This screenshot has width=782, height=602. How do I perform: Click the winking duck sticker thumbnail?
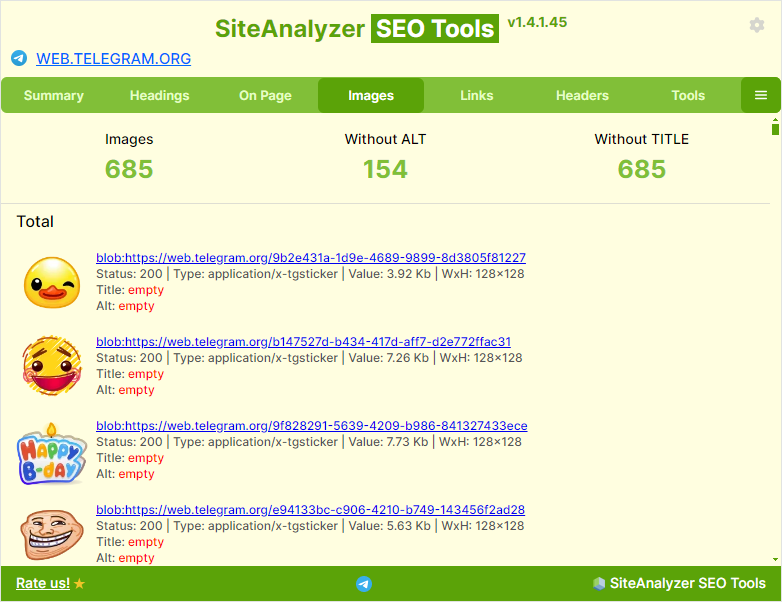[52, 283]
